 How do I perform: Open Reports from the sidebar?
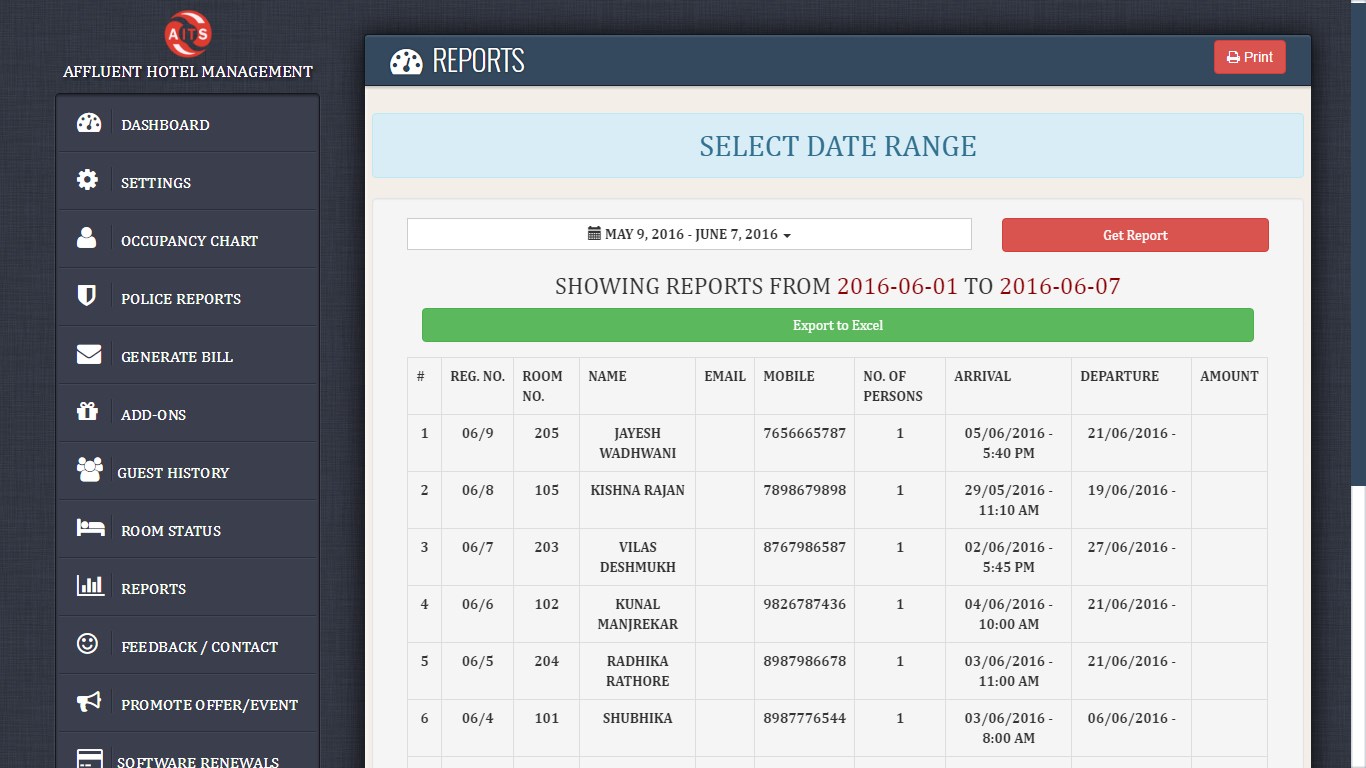coord(188,588)
